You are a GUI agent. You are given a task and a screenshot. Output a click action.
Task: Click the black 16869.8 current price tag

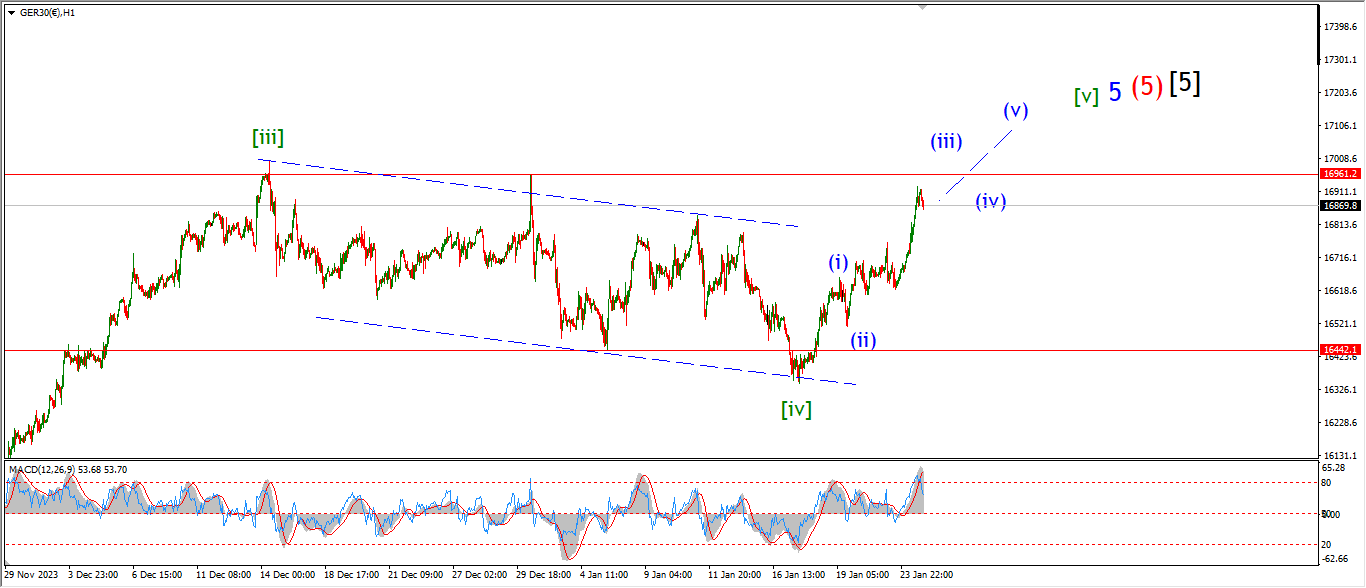pyautogui.click(x=1338, y=205)
